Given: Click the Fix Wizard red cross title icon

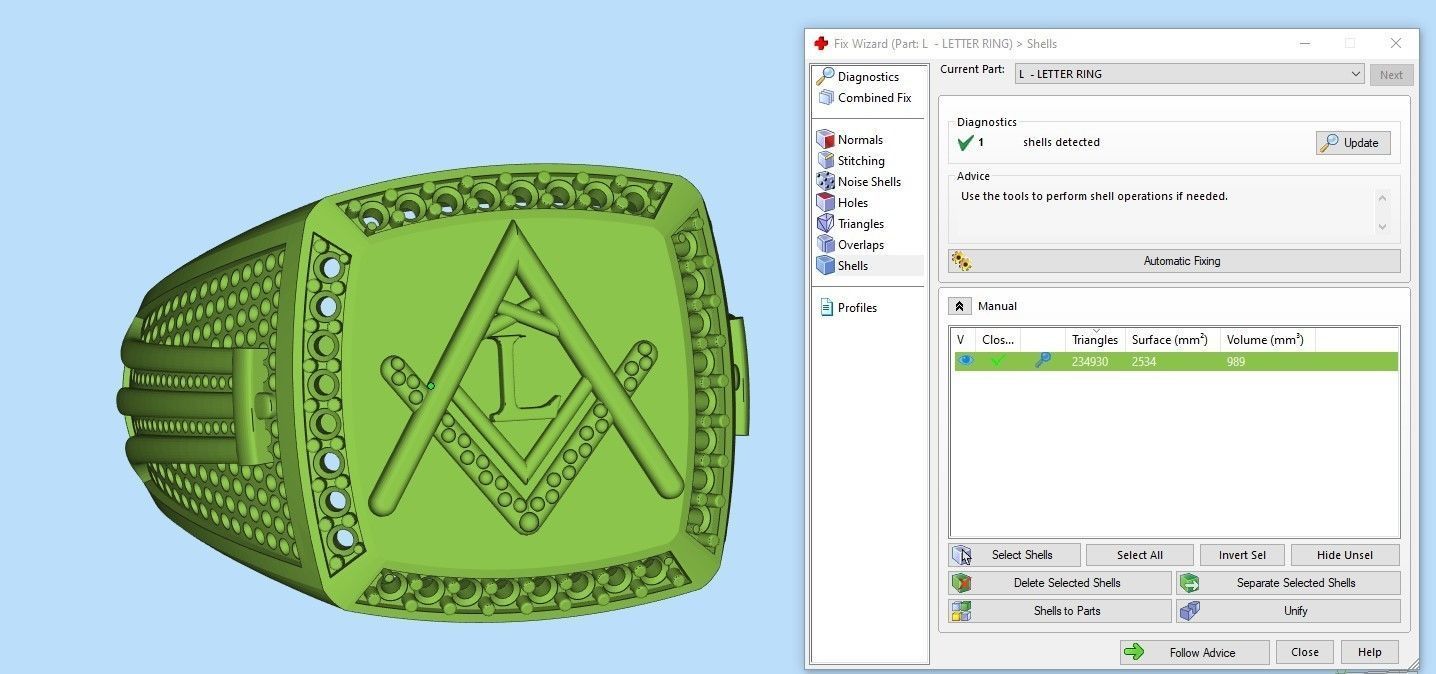Looking at the screenshot, I should pos(821,43).
